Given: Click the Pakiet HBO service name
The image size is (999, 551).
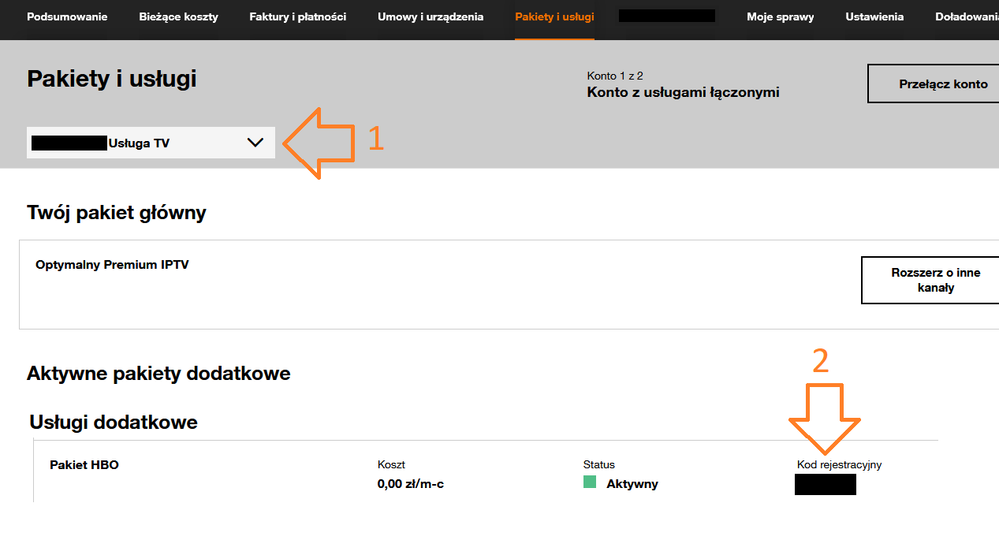Looking at the screenshot, I should point(84,465).
